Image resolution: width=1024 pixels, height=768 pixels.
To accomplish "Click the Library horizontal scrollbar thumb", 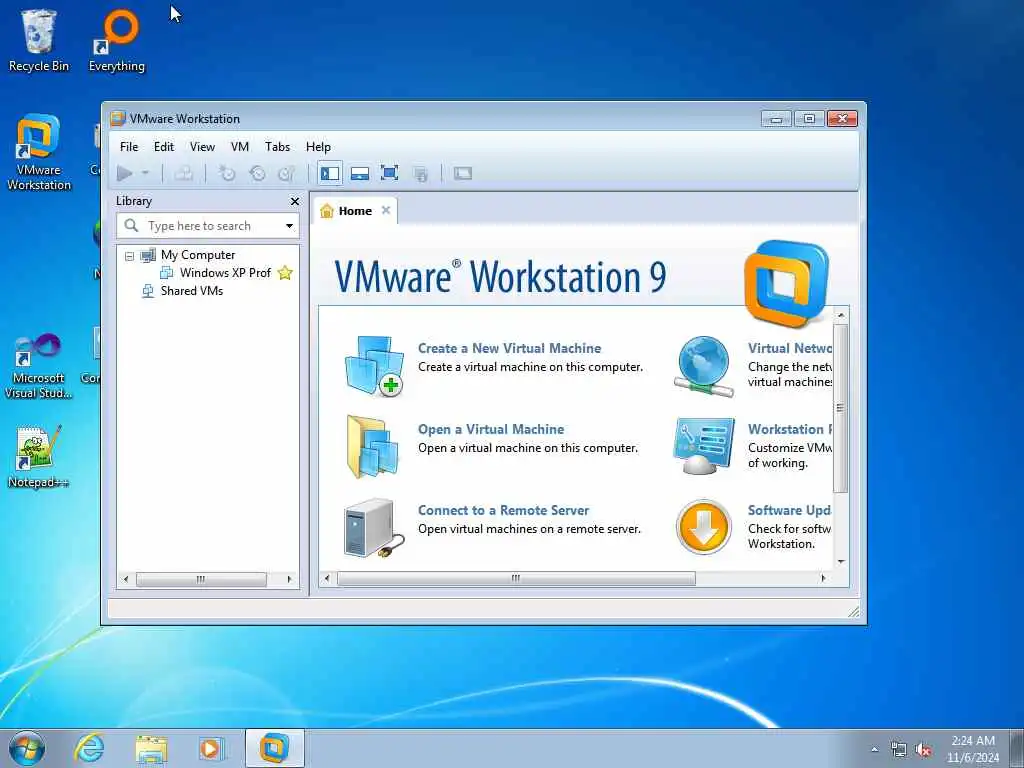I will (x=201, y=579).
